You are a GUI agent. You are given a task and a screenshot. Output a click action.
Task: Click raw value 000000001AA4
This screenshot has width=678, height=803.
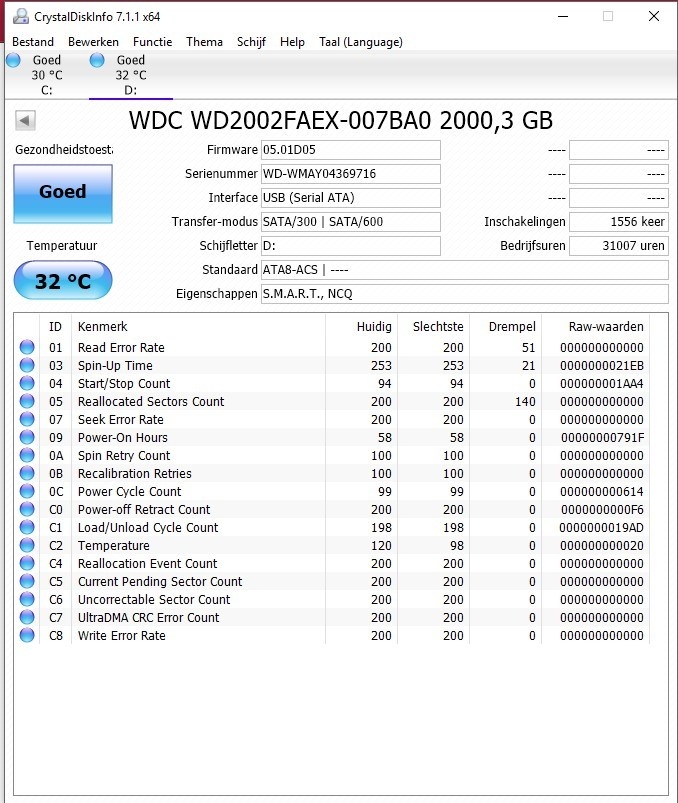click(602, 384)
